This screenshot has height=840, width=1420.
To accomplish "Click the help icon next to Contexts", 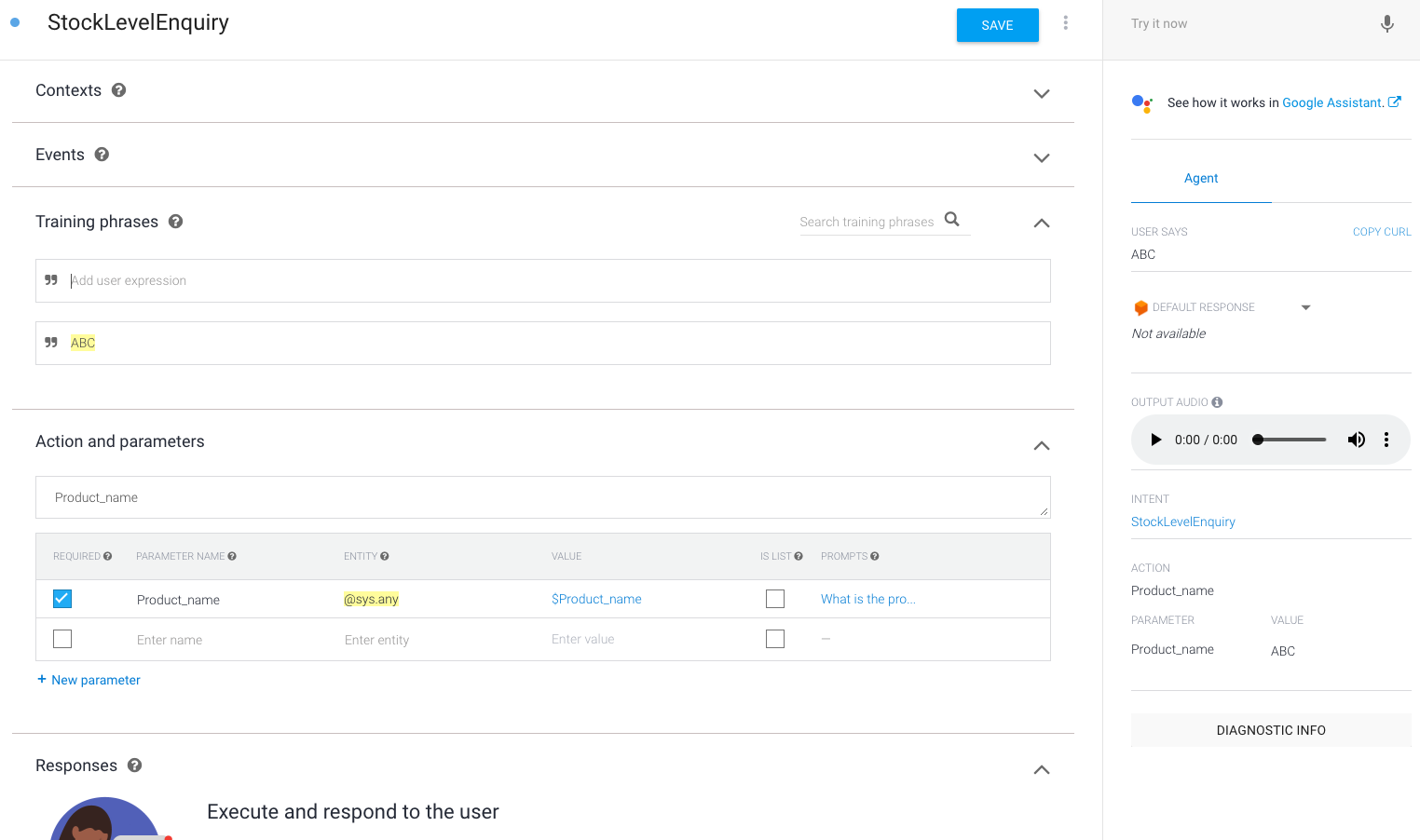I will pyautogui.click(x=118, y=90).
